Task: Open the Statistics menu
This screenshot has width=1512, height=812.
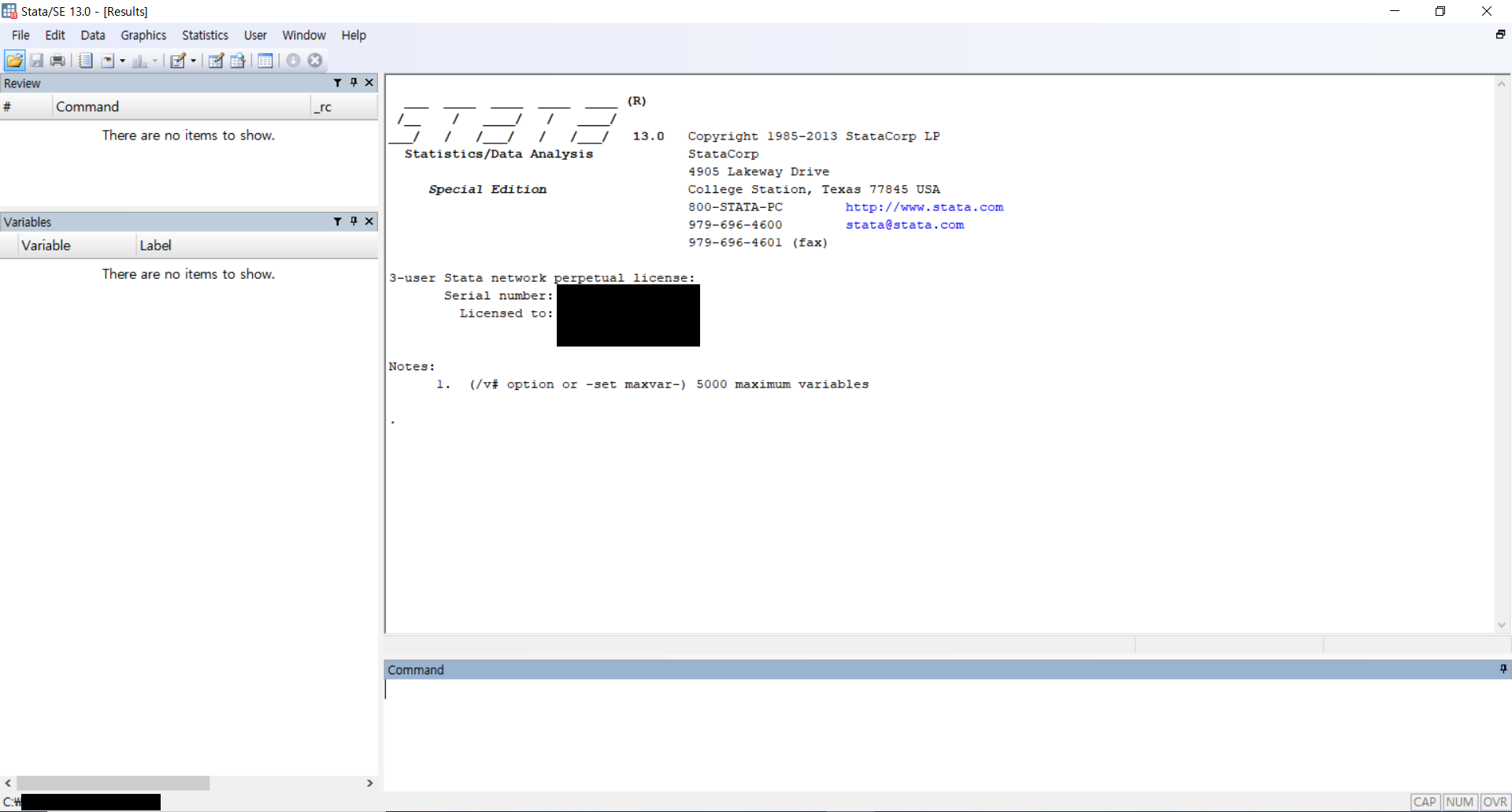Action: pos(205,35)
